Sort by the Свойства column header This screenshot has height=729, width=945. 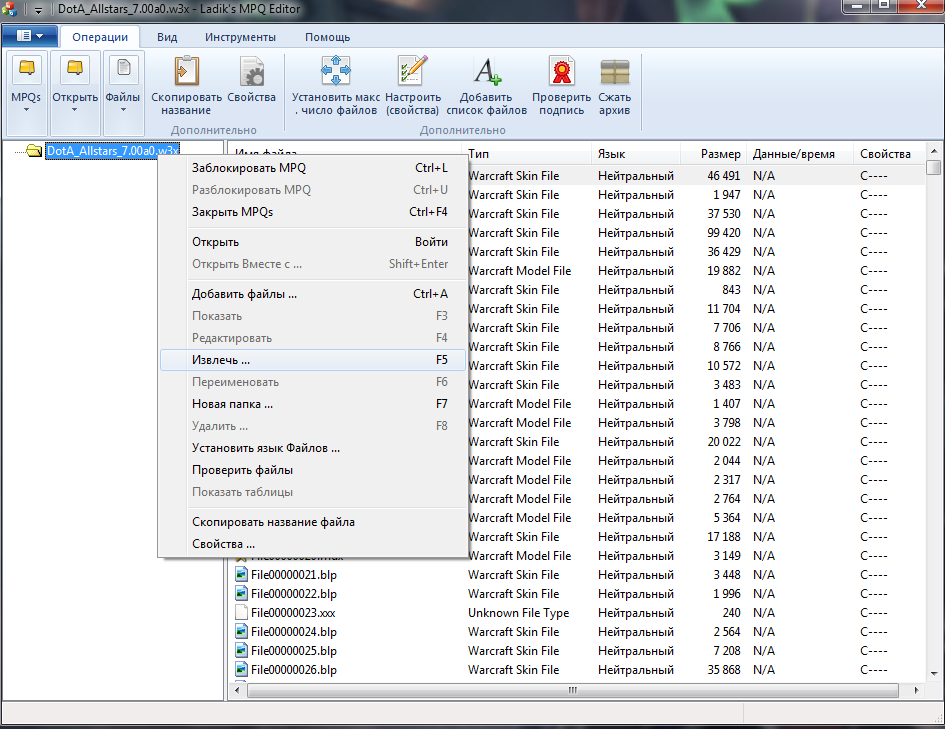pyautogui.click(x=888, y=154)
